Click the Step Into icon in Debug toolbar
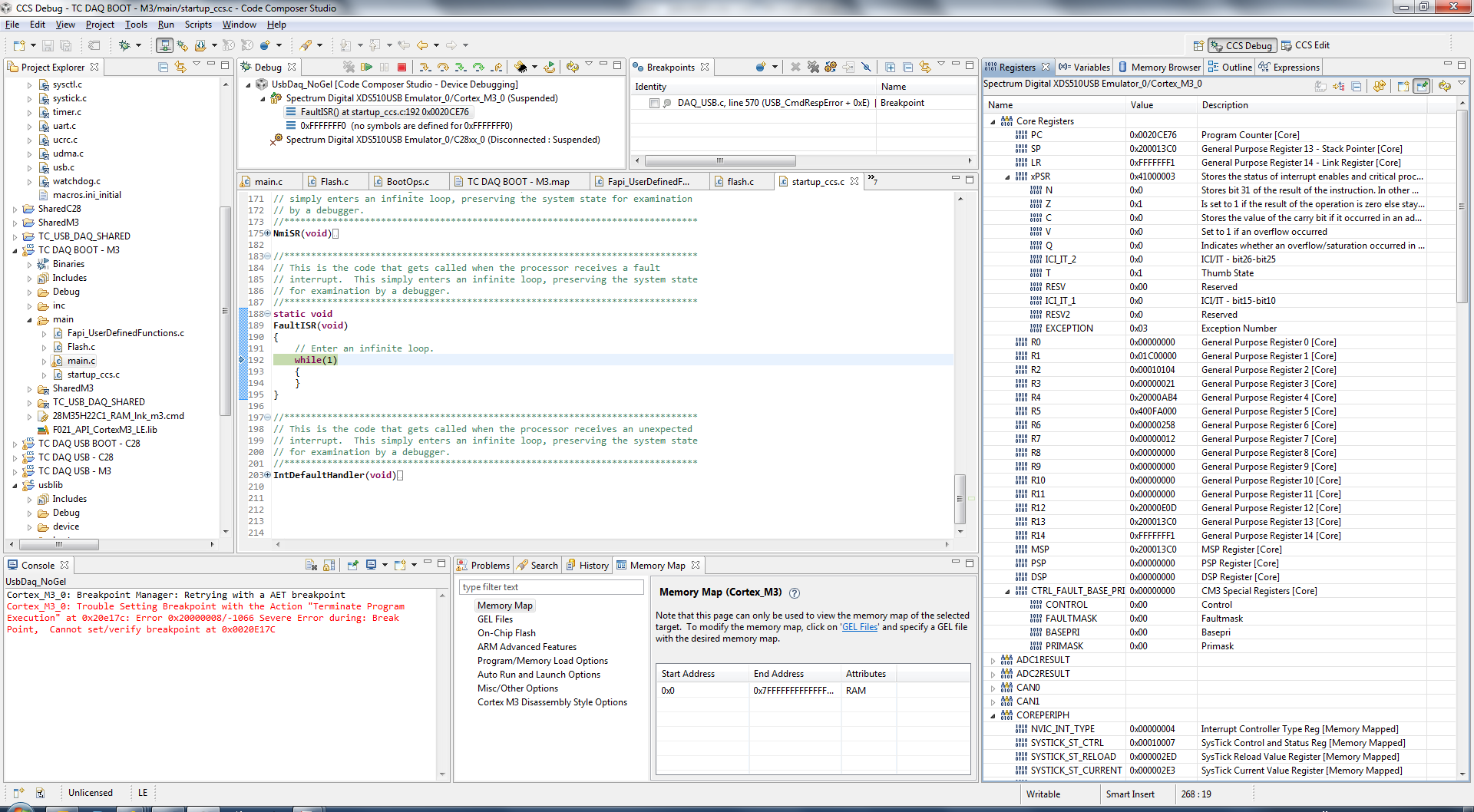 tap(425, 68)
